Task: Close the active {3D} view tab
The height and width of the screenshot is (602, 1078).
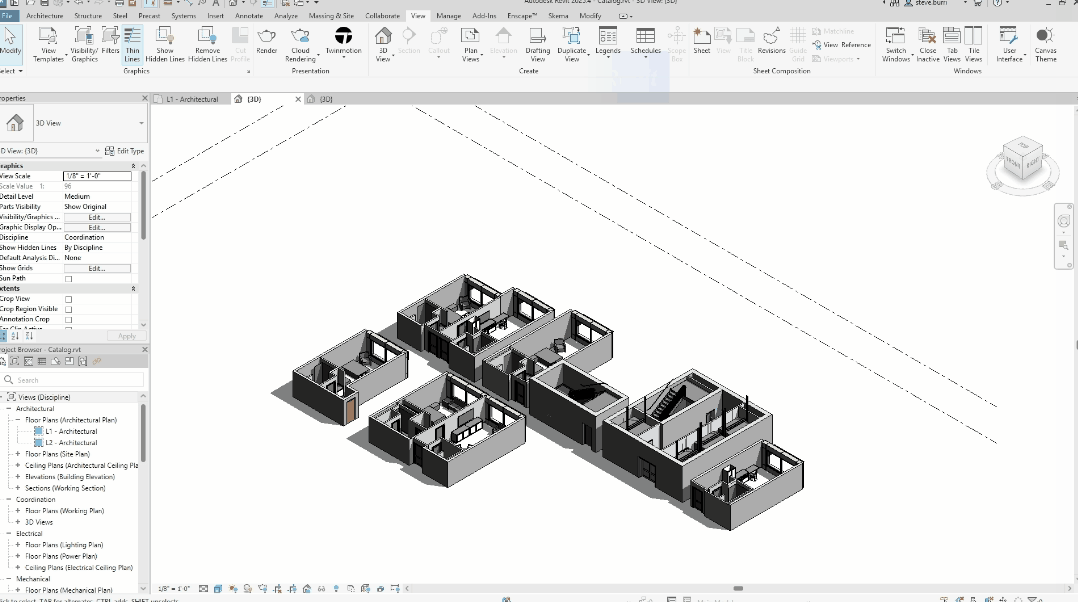Action: pos(298,99)
